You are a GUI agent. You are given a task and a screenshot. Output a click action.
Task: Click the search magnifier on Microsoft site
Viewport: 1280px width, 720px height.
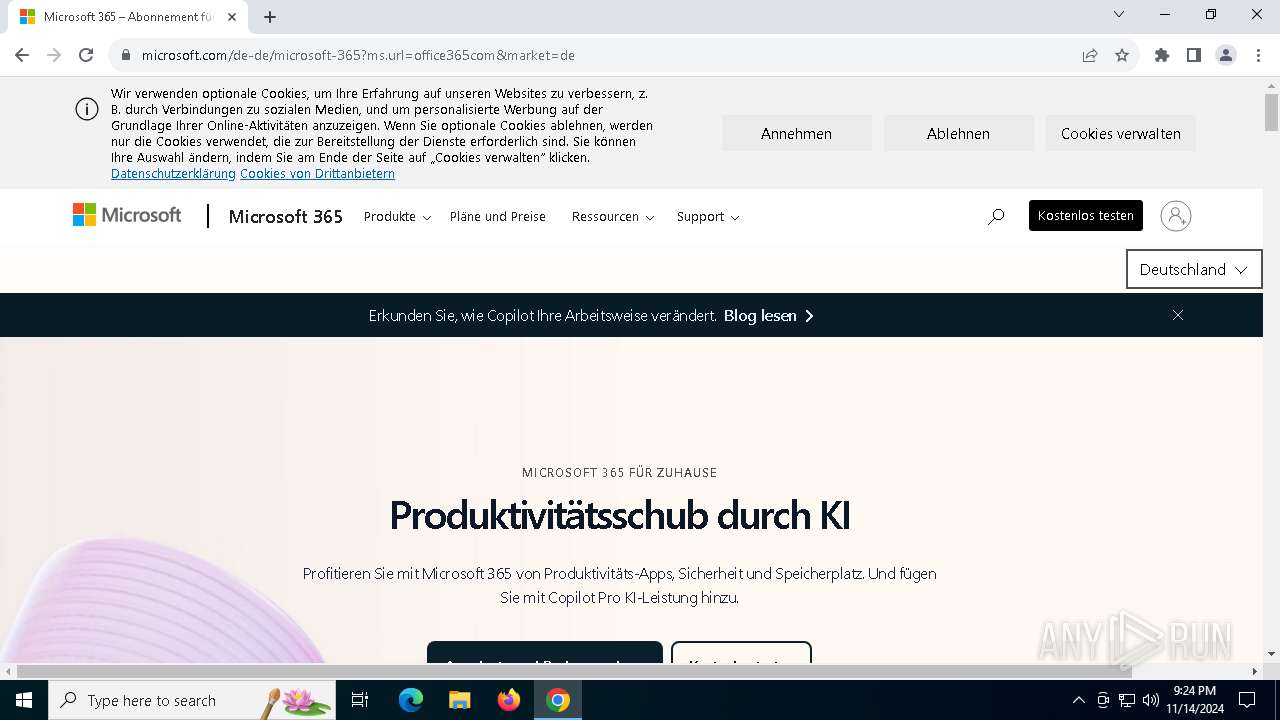pos(996,216)
